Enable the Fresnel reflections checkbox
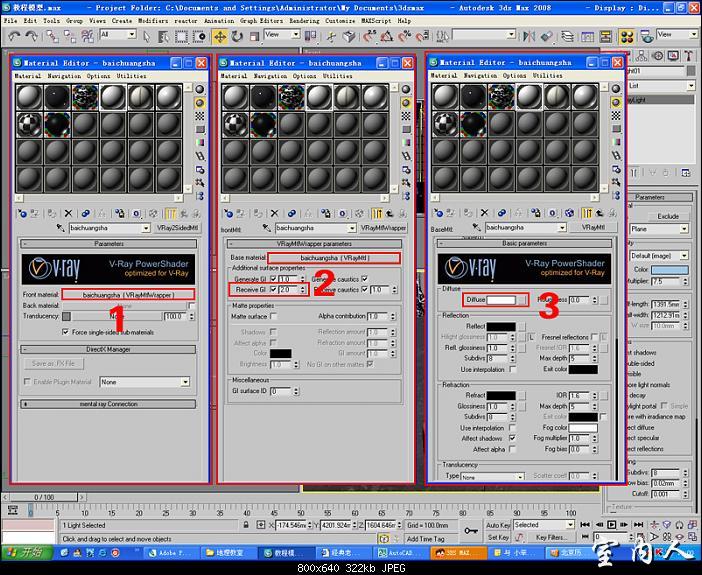This screenshot has width=702, height=575. 594,337
